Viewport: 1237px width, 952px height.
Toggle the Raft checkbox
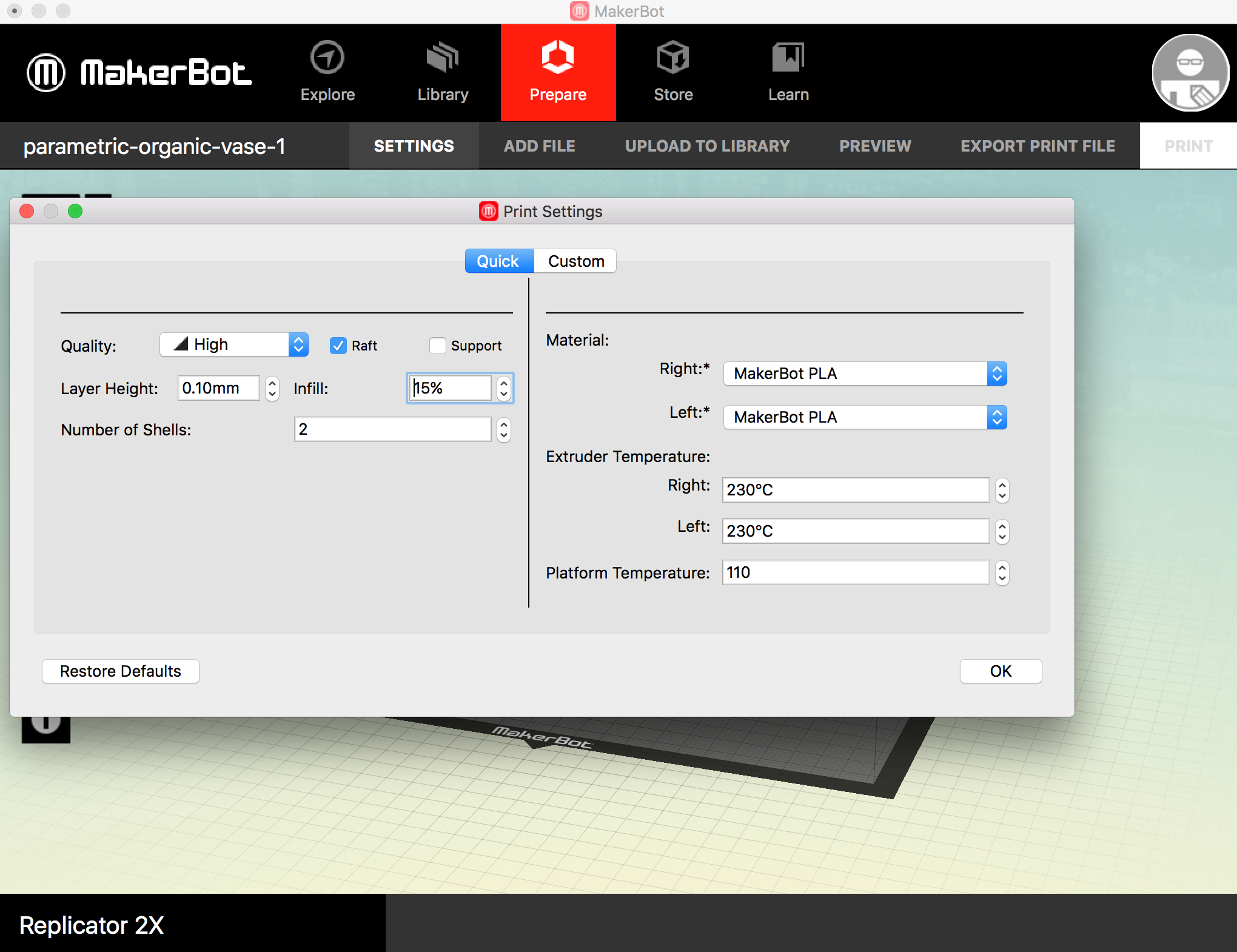click(338, 346)
